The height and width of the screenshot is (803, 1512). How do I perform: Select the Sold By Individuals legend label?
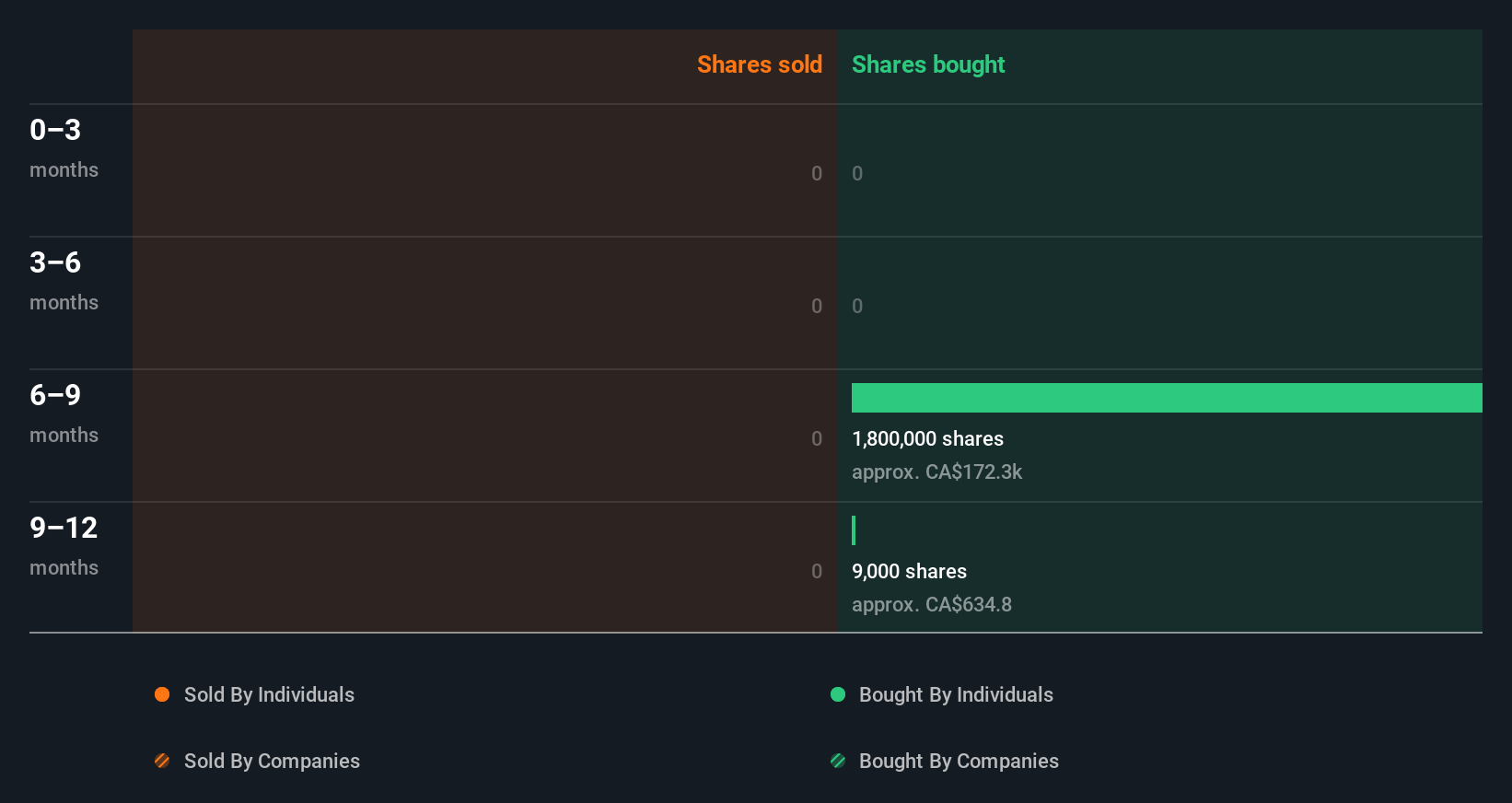pyautogui.click(x=269, y=694)
